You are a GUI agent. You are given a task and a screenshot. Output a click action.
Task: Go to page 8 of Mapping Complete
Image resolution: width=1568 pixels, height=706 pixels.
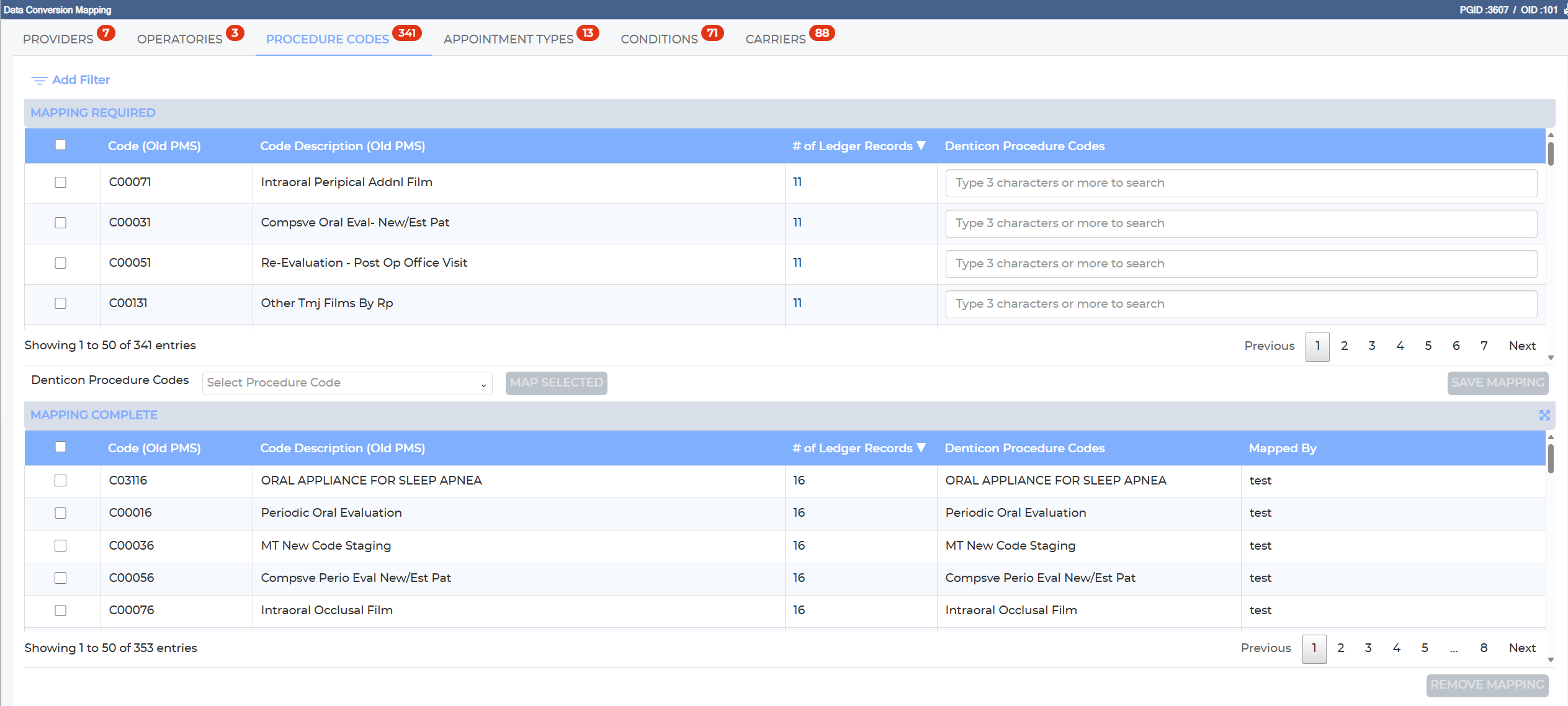[x=1484, y=648]
